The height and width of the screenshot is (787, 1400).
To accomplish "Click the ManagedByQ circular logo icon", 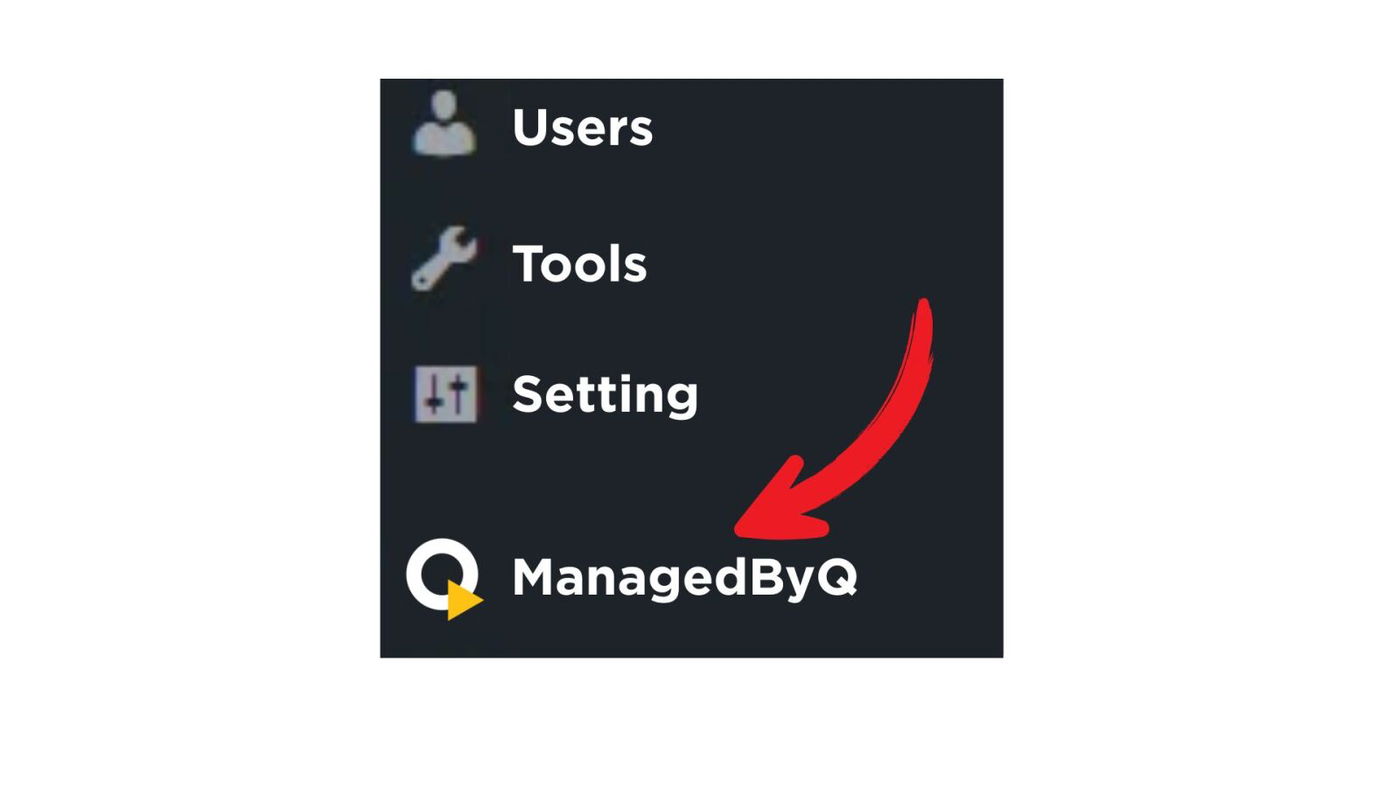I will click(x=444, y=579).
